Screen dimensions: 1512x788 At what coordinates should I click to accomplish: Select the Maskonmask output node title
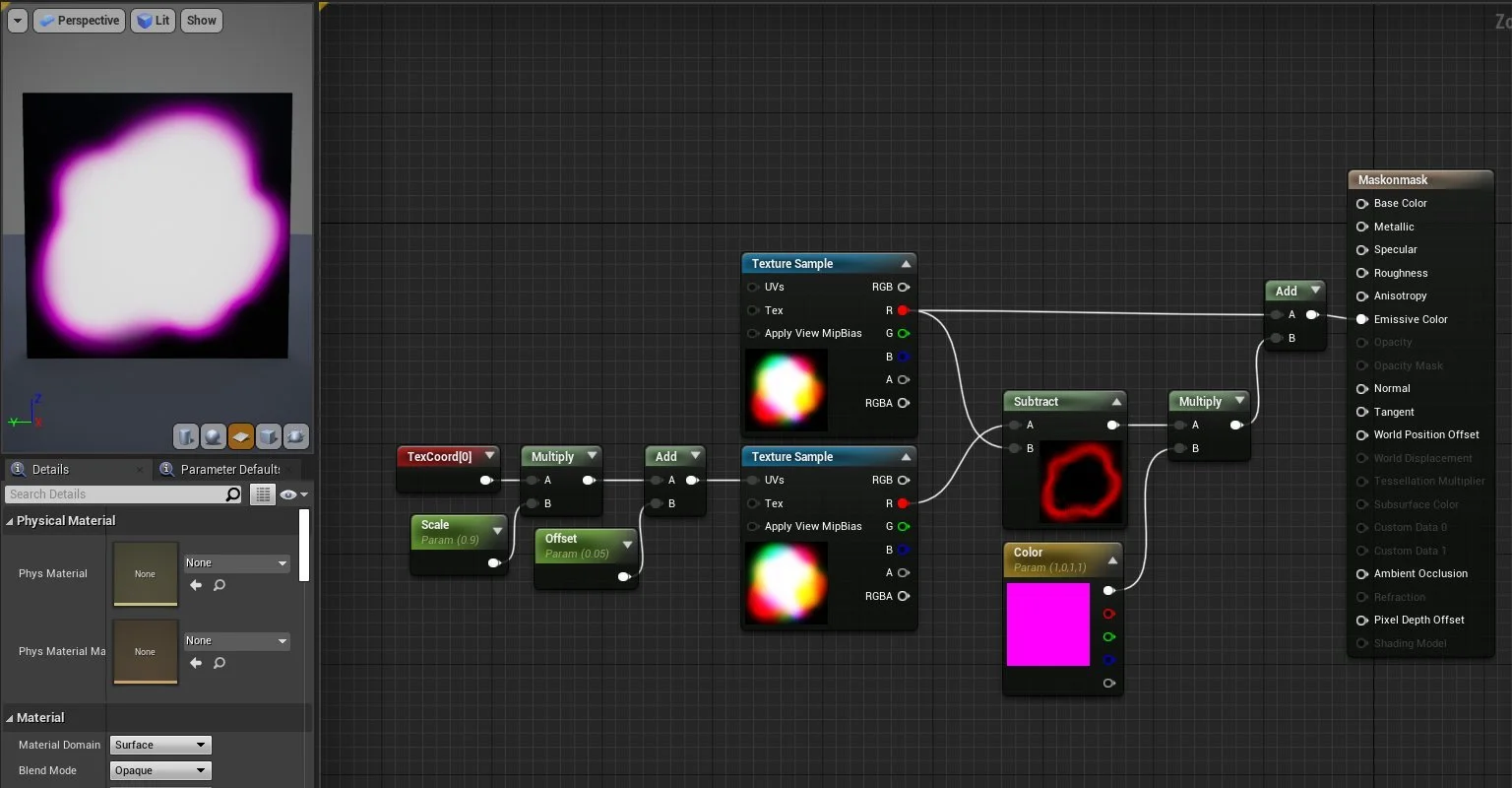pyautogui.click(x=1393, y=180)
